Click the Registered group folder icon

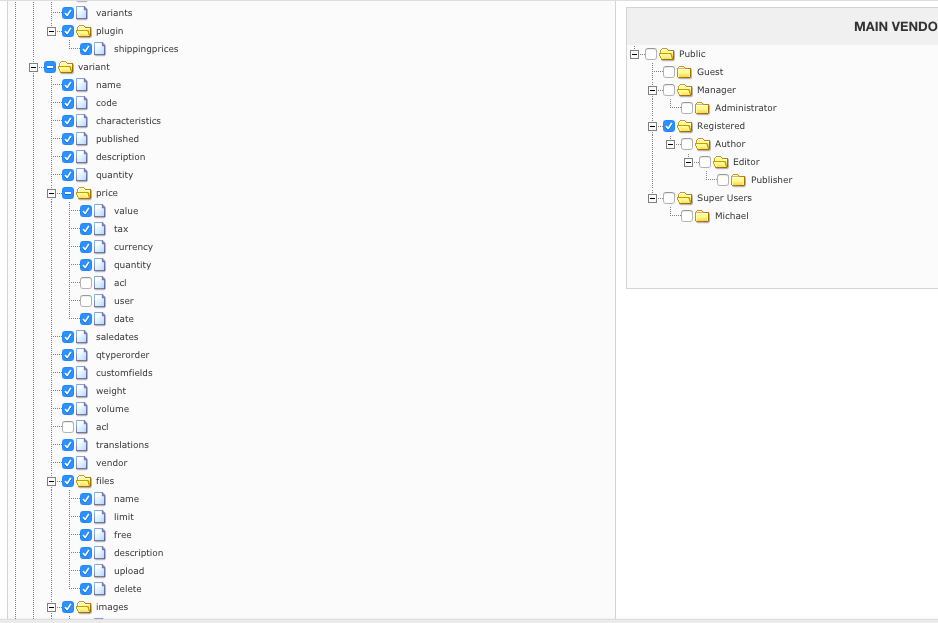(685, 126)
